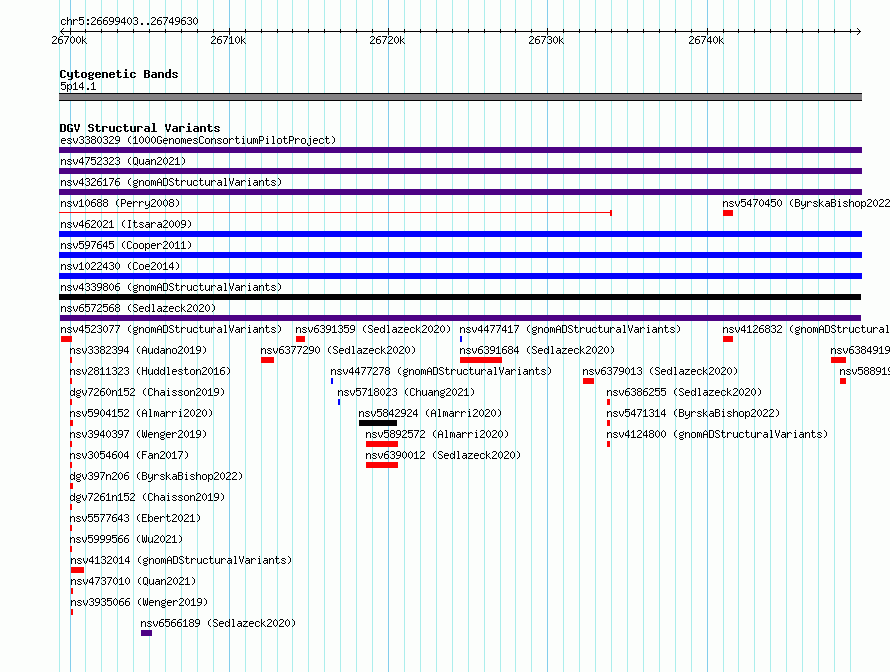The height and width of the screenshot is (672, 890).
Task: Click the nsv4339806 gnomADStructuralVariants label
Action: pos(171,287)
